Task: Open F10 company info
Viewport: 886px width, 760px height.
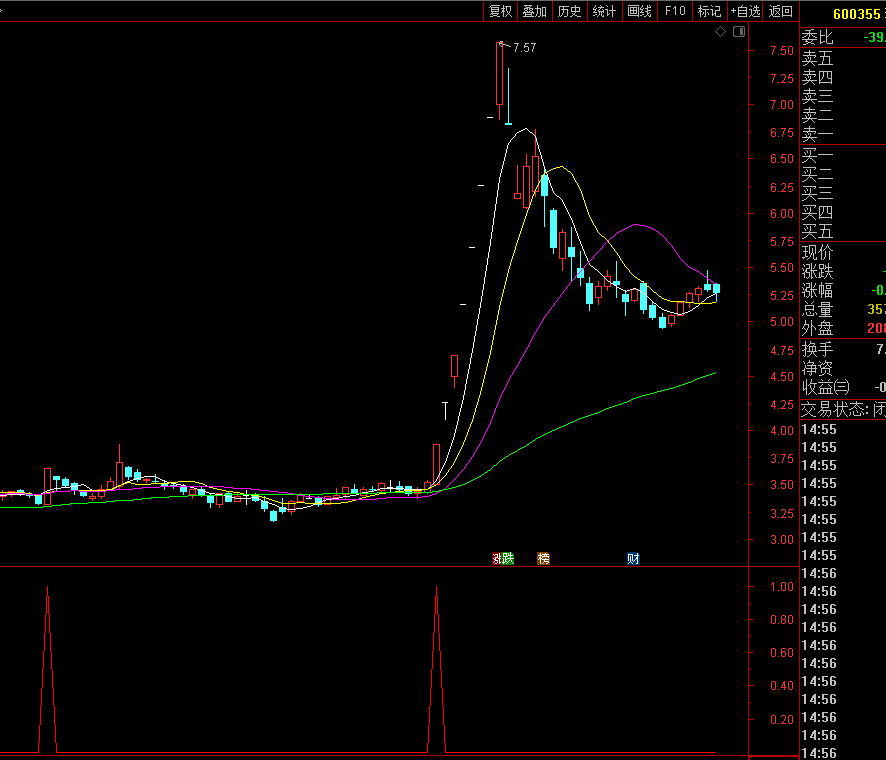Action: pyautogui.click(x=675, y=11)
